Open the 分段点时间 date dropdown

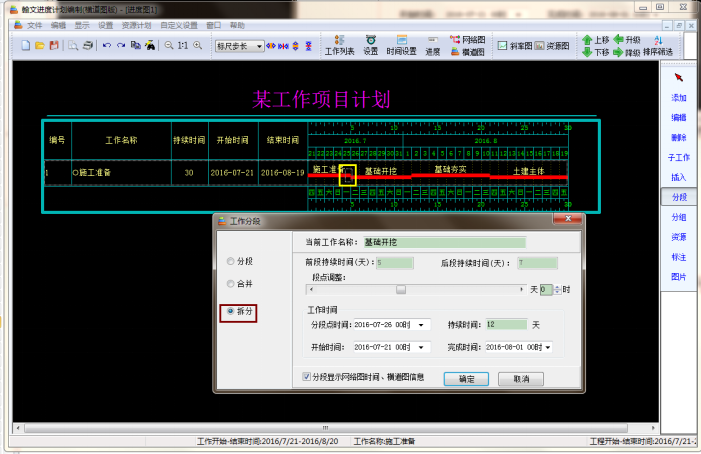[x=420, y=325]
